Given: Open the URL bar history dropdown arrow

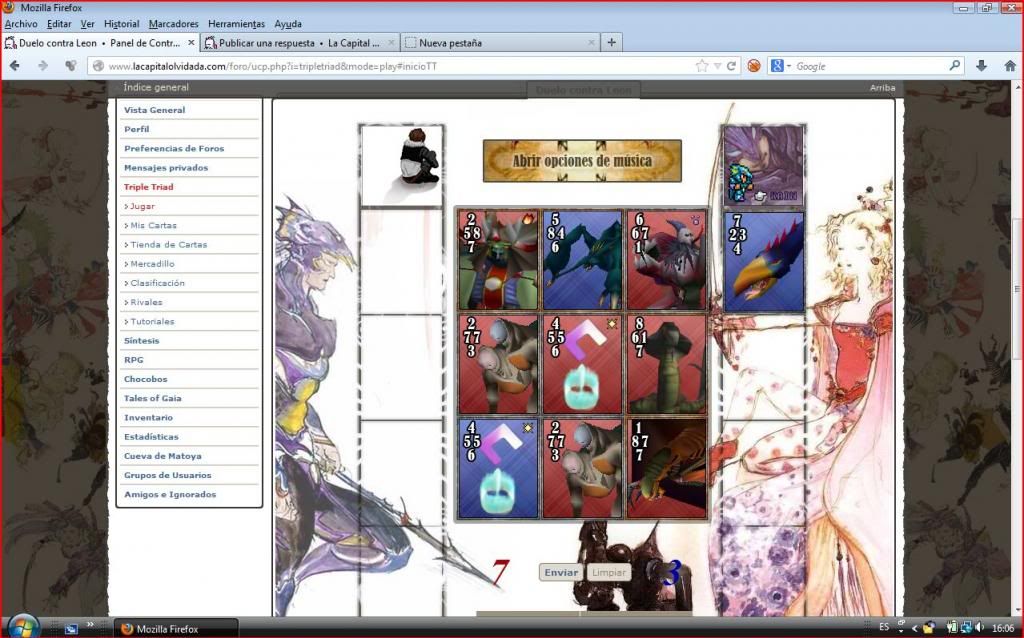Looking at the screenshot, I should pos(718,66).
